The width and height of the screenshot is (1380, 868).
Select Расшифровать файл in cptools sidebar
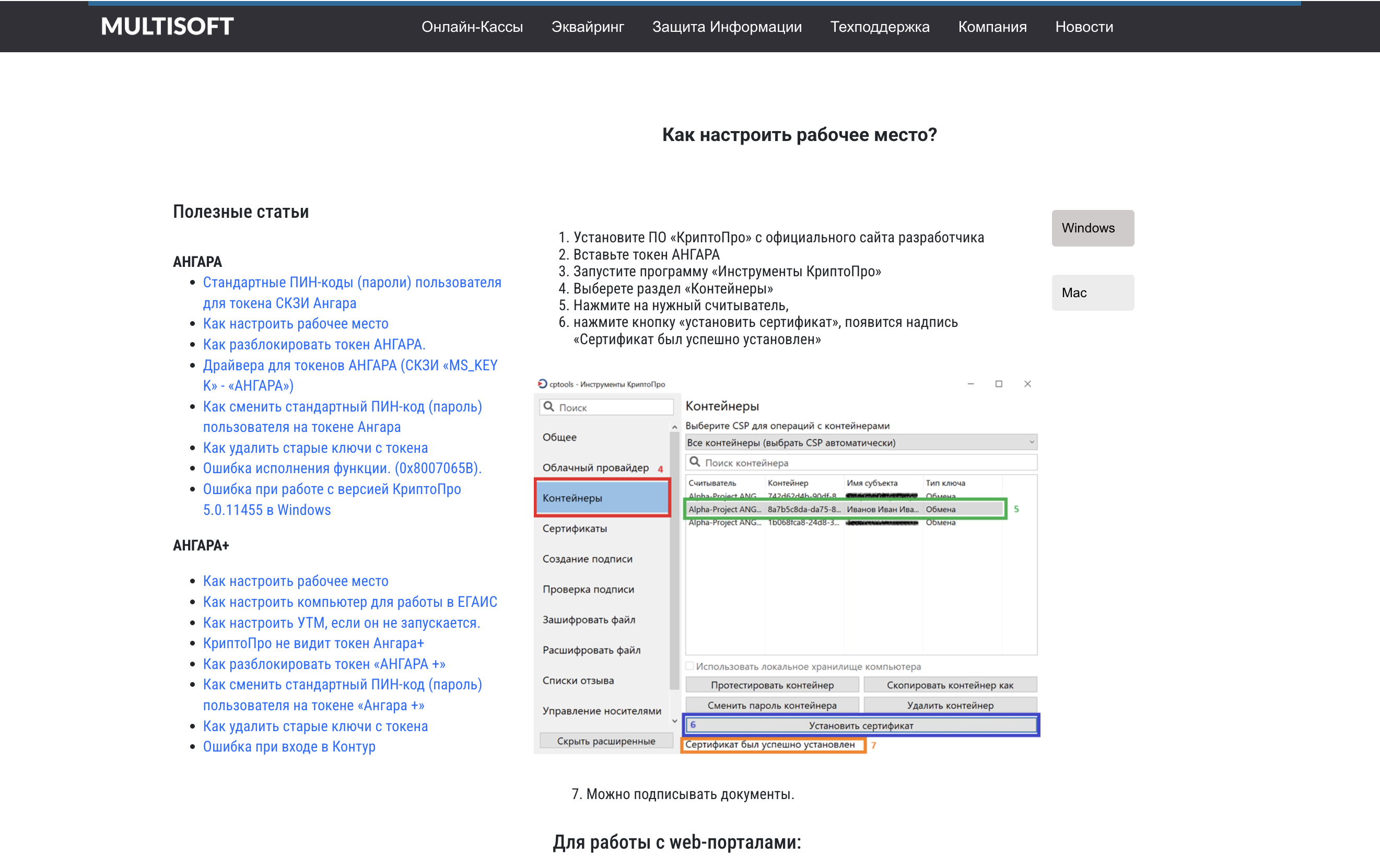click(x=591, y=650)
